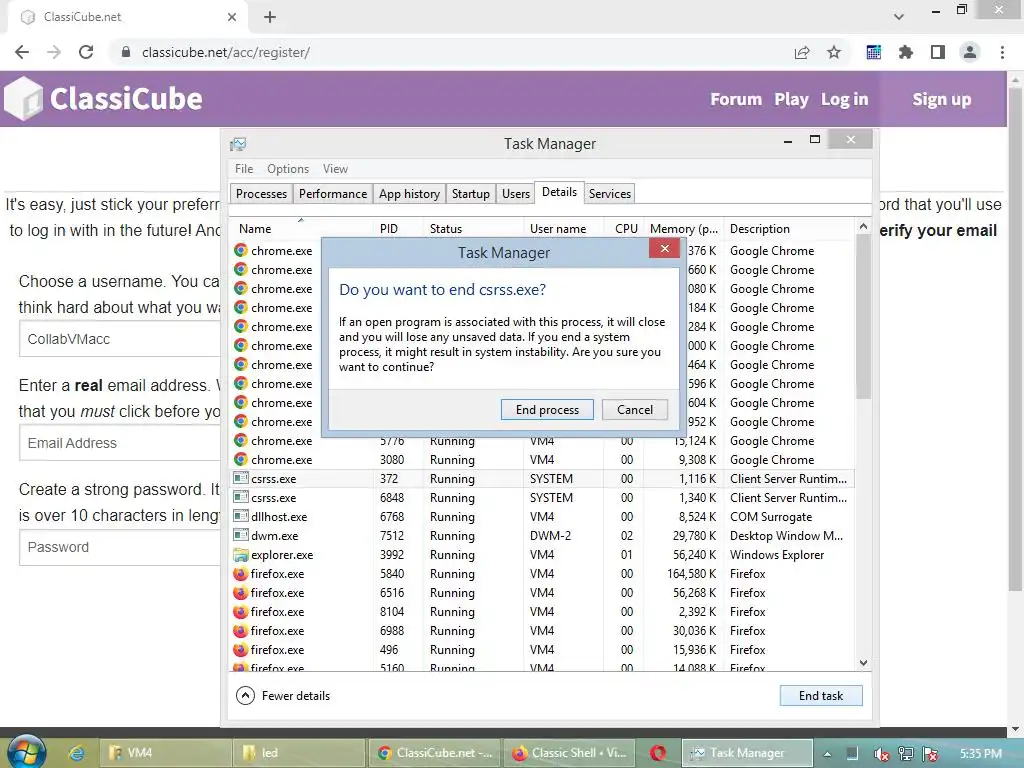Click firefox.exe icon with PID 5840

pyautogui.click(x=240, y=573)
